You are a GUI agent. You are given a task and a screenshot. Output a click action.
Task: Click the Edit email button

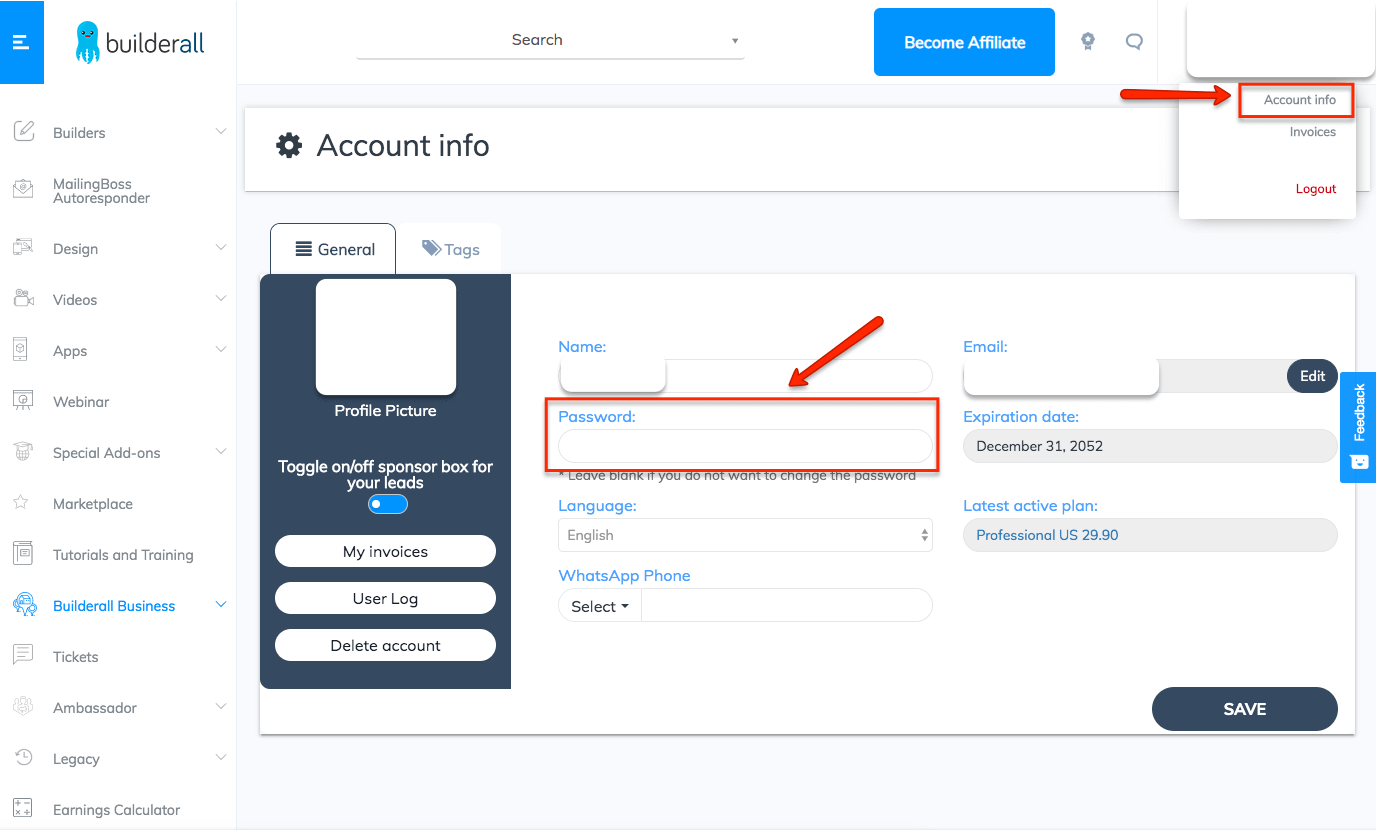(1312, 376)
